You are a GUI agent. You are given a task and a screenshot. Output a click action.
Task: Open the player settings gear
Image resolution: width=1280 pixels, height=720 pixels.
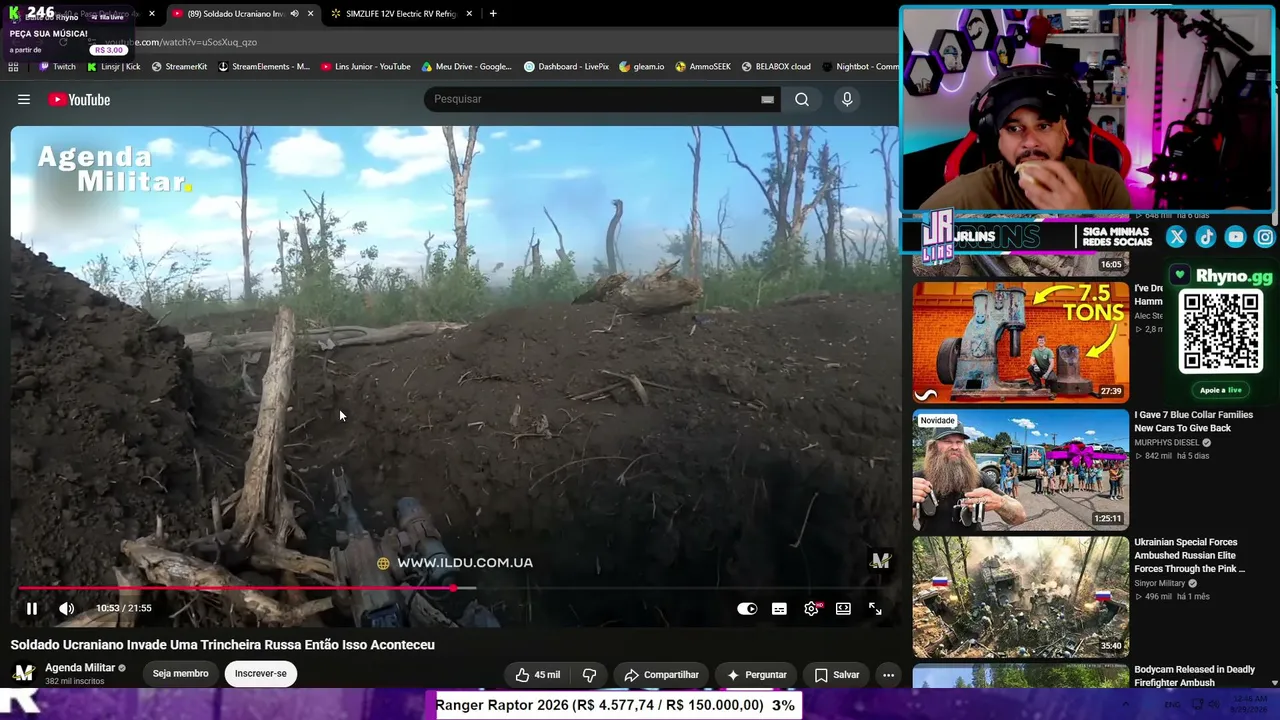click(x=811, y=608)
